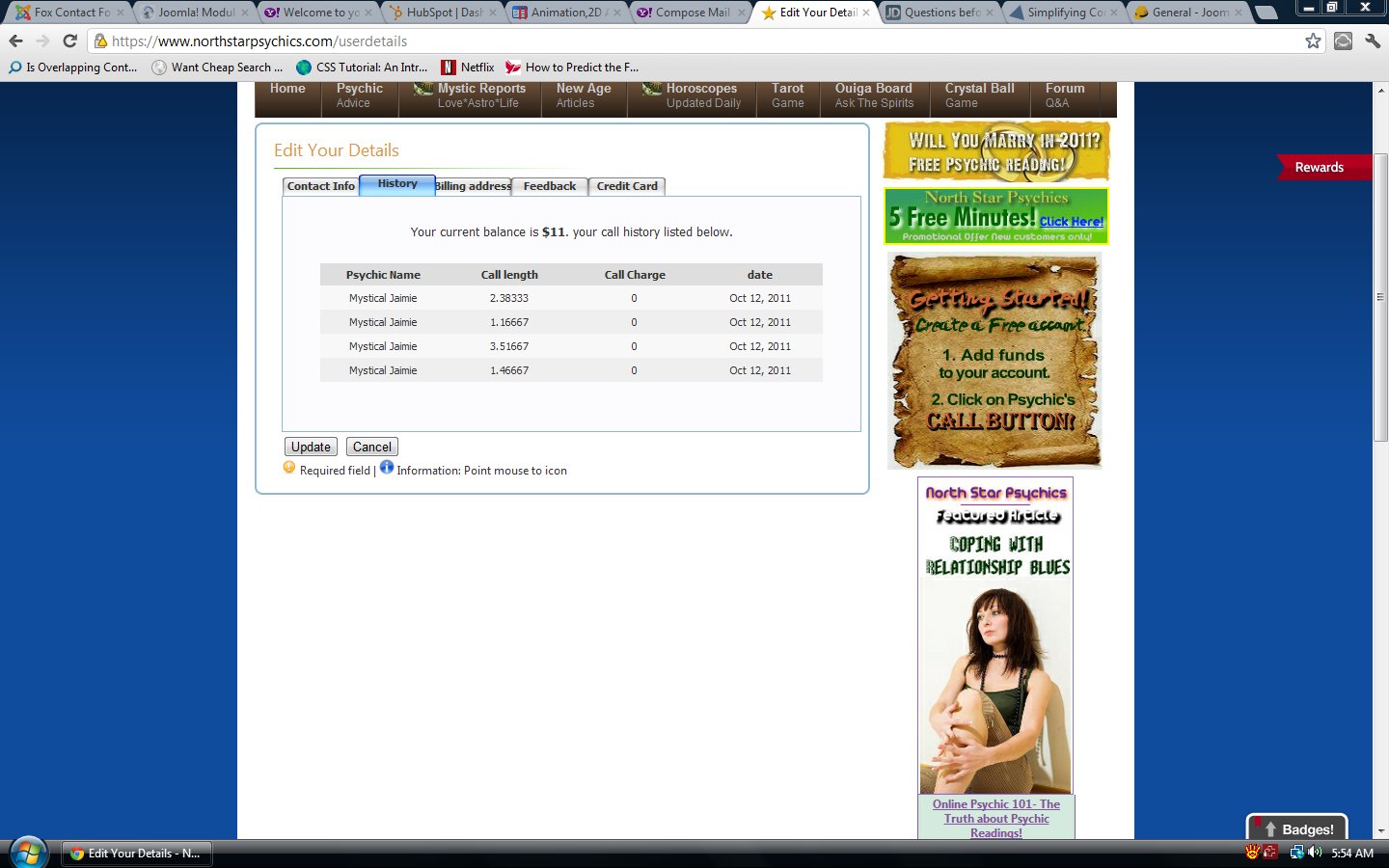Close the HubSpot Dash tab
1389x868 pixels.
tap(493, 13)
